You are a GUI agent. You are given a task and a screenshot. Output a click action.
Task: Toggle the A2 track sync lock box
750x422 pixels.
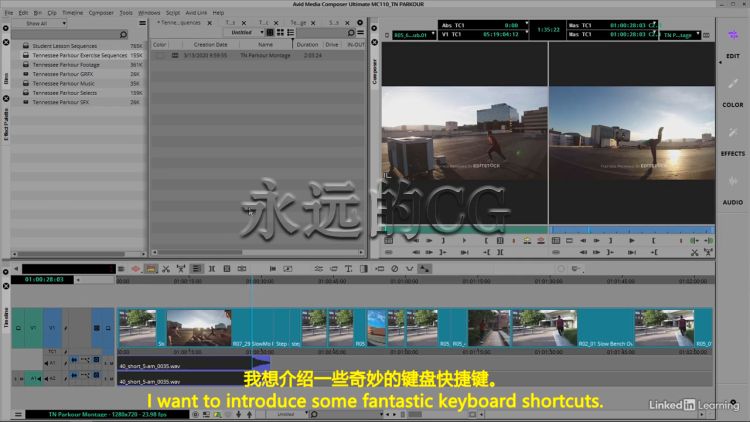(x=66, y=378)
